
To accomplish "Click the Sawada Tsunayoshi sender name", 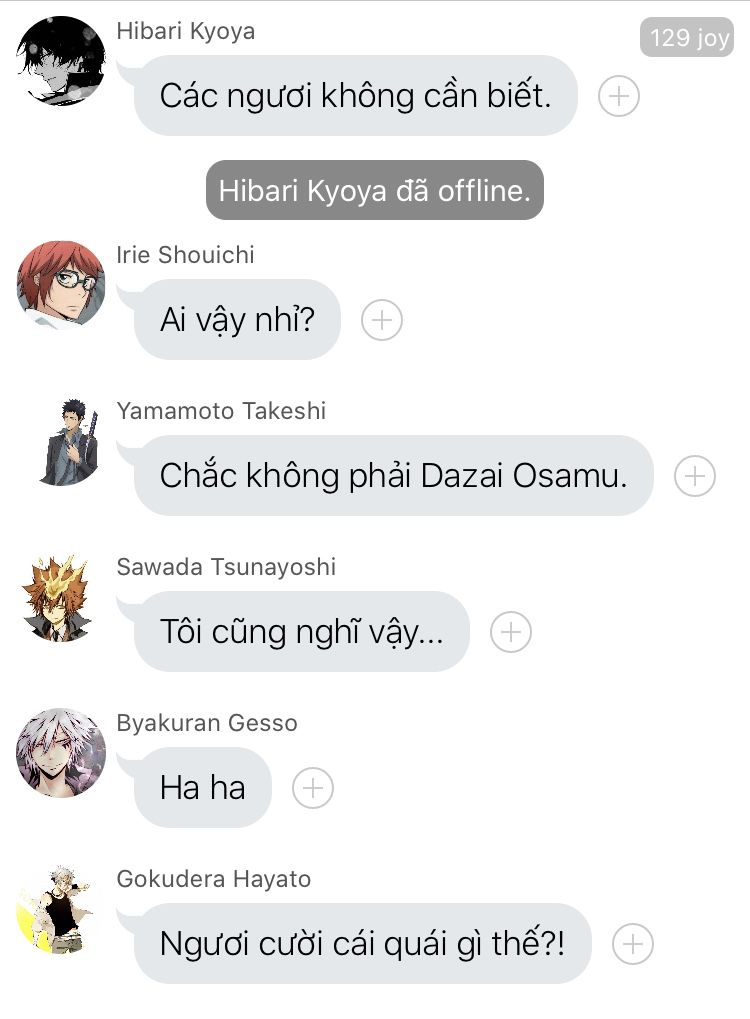I will [226, 567].
